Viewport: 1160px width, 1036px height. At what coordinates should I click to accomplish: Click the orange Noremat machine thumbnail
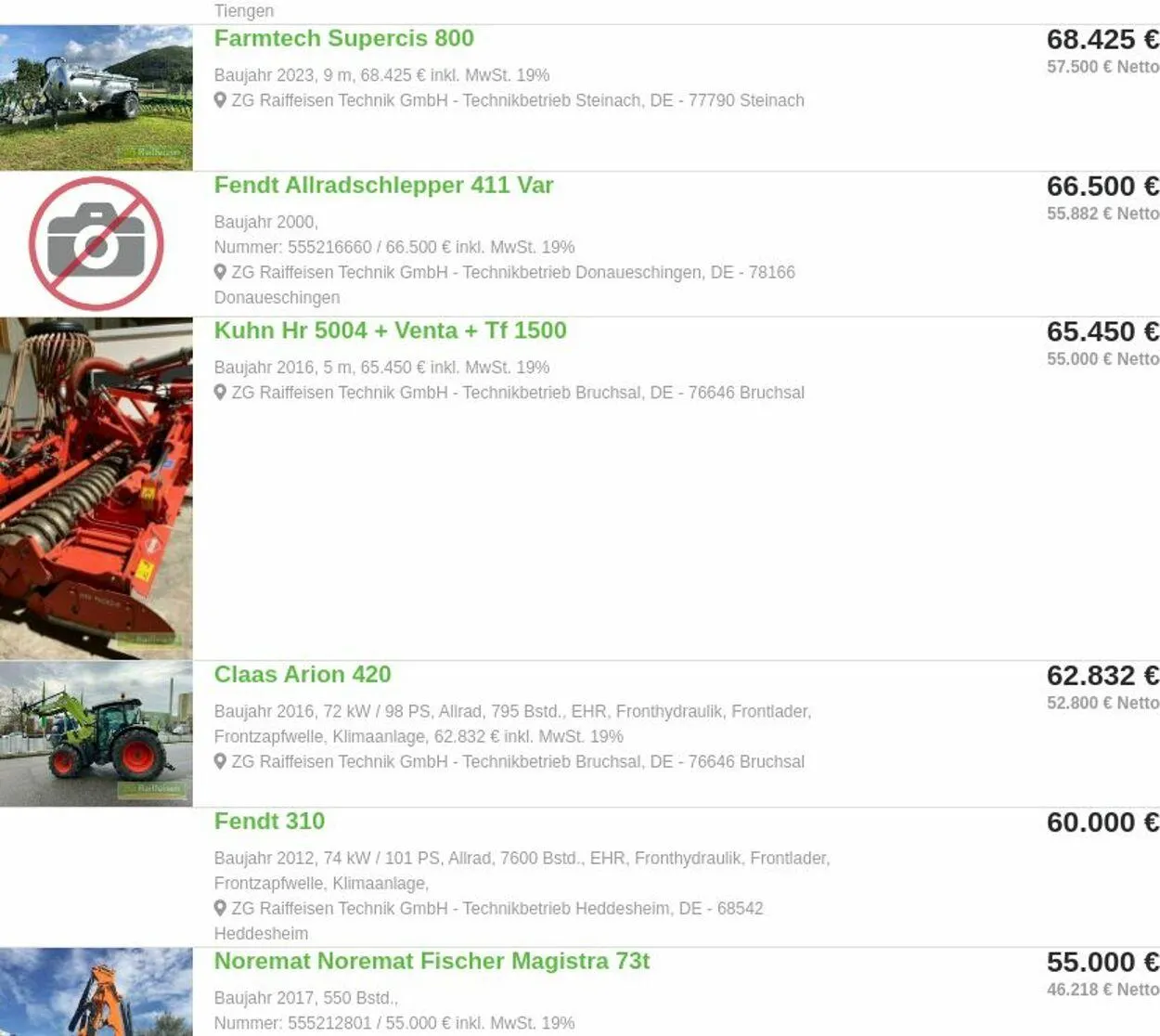tap(97, 991)
